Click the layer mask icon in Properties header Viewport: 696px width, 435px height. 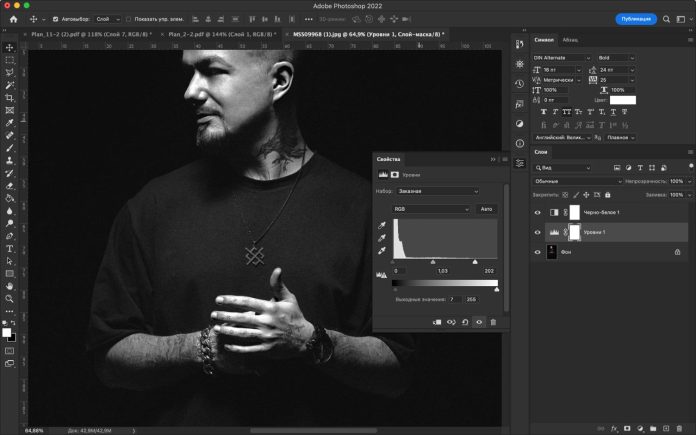(395, 175)
